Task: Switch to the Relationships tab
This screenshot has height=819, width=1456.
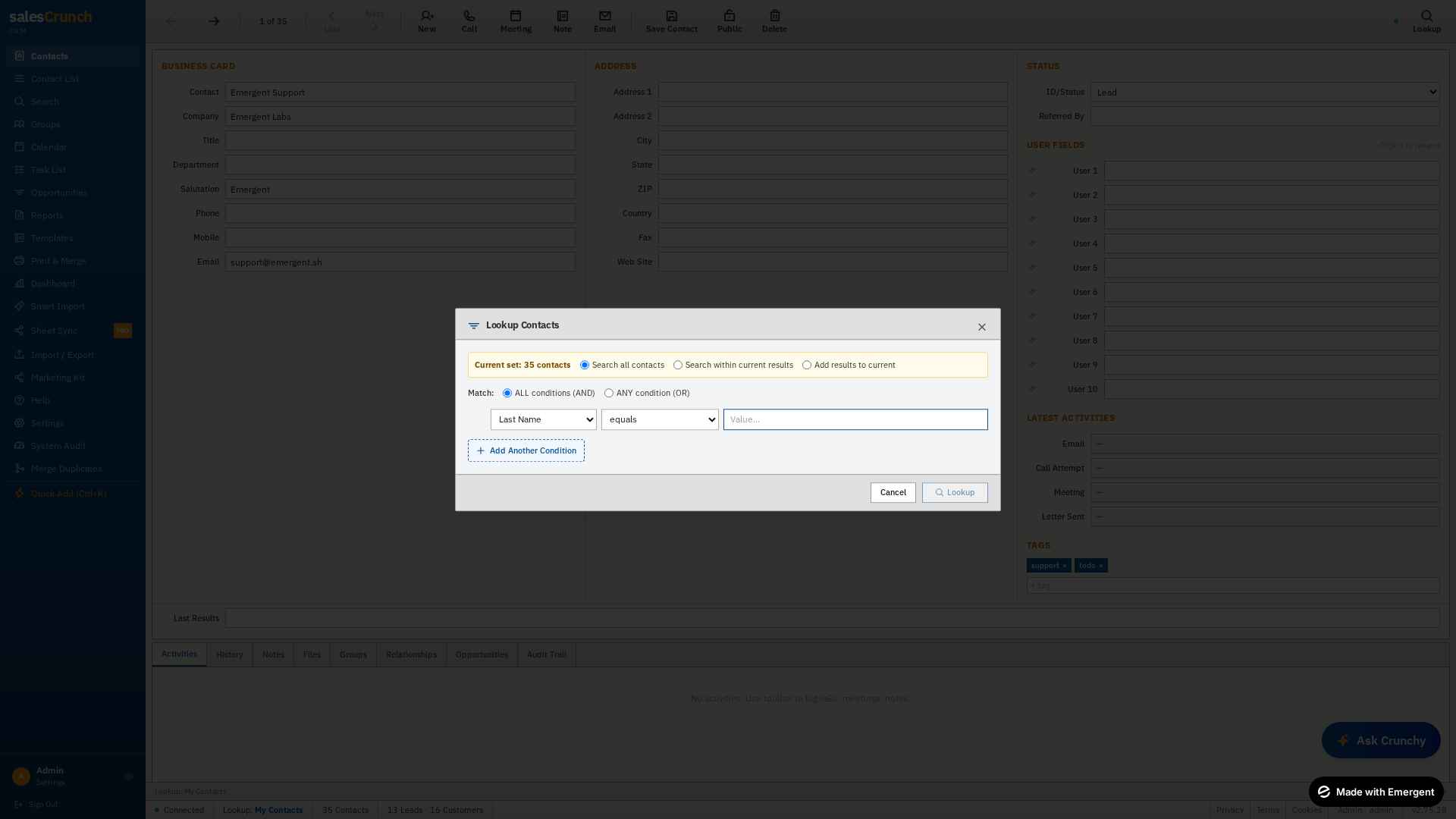Action: 411,654
